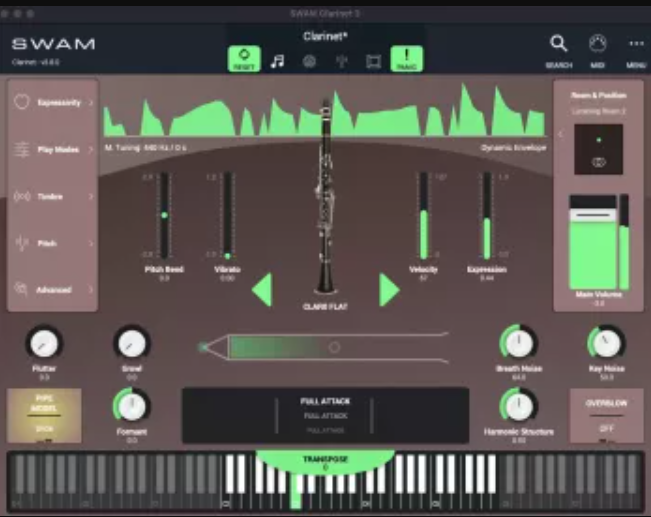651x517 pixels.
Task: Click the square frame icon beside PANIC
Action: coord(374,61)
